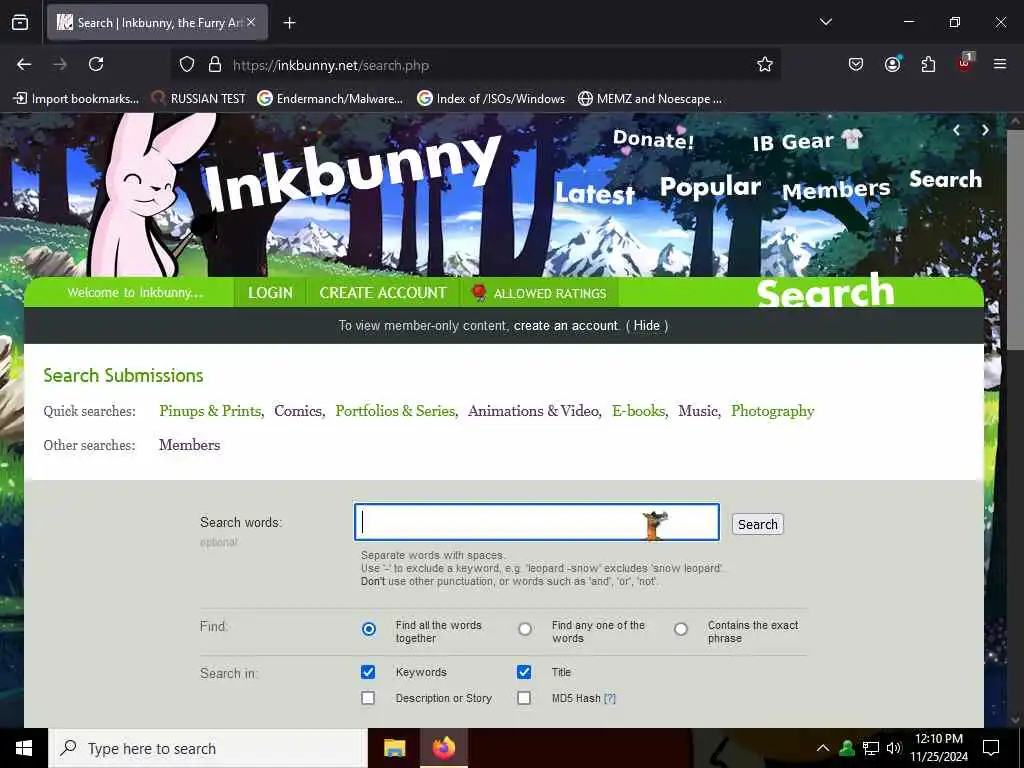Open Photography quick search
Screen dimensions: 1024x768
(773, 411)
